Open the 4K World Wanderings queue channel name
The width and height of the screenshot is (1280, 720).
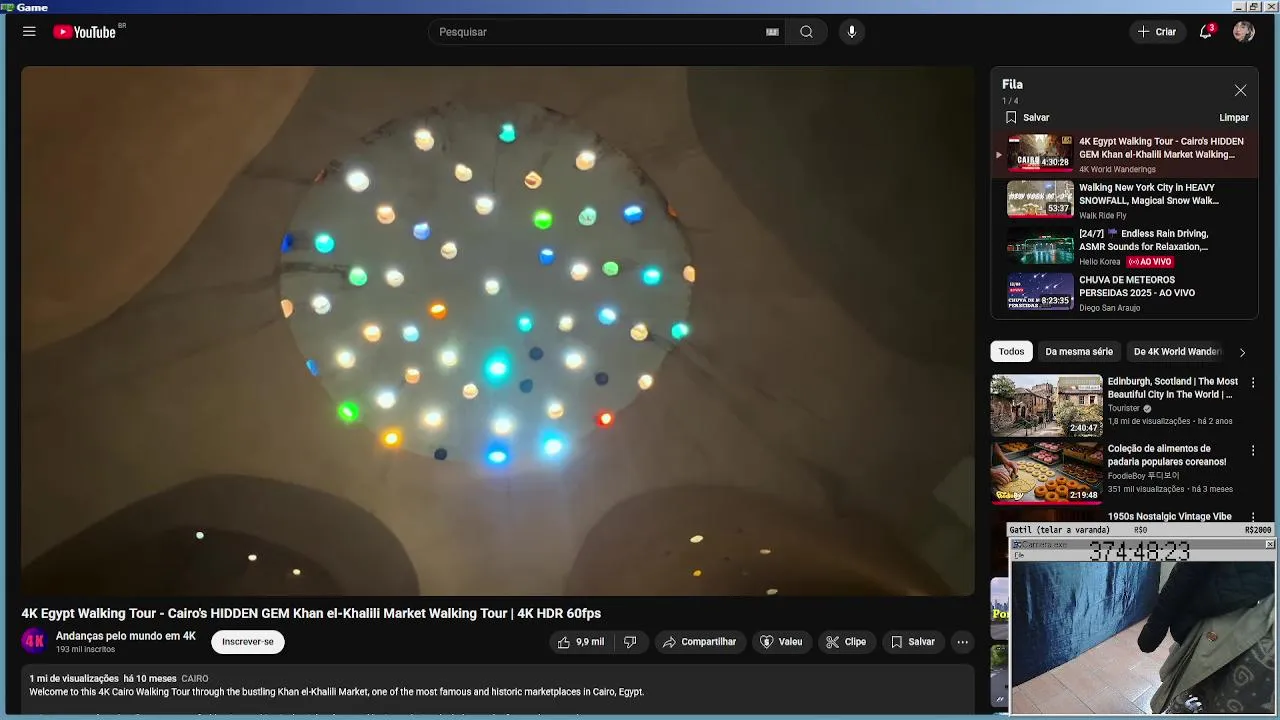(x=1117, y=170)
